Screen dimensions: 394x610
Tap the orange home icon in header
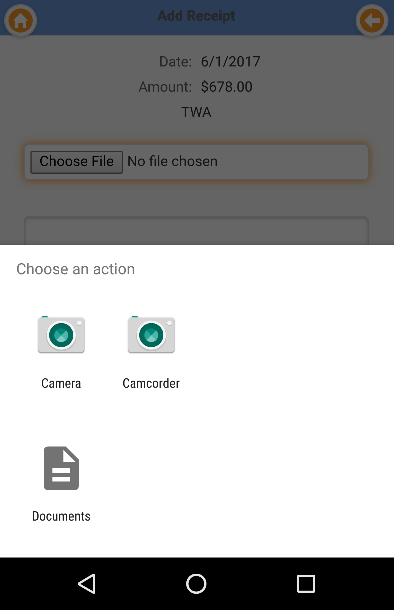click(x=20, y=20)
